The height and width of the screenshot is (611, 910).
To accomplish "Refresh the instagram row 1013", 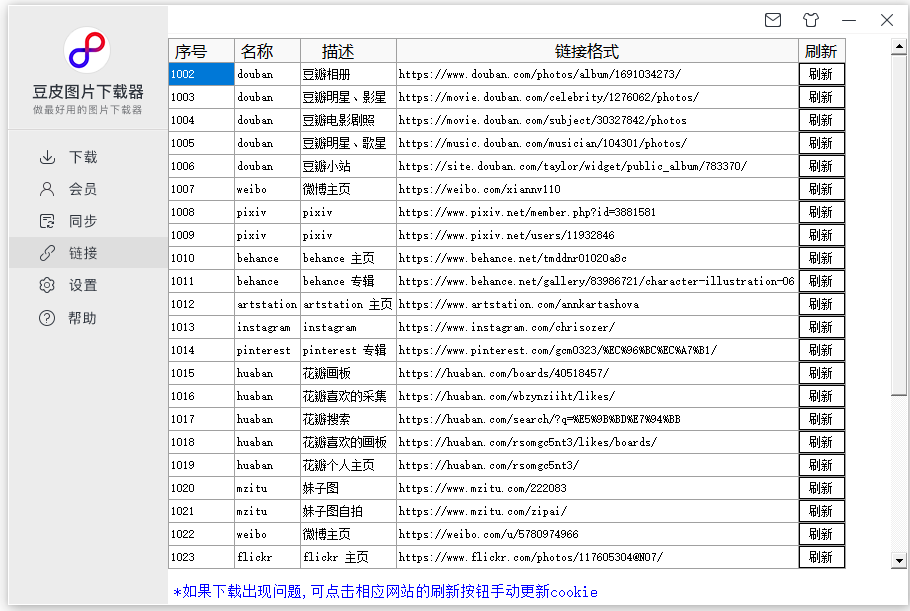I will pyautogui.click(x=821, y=327).
